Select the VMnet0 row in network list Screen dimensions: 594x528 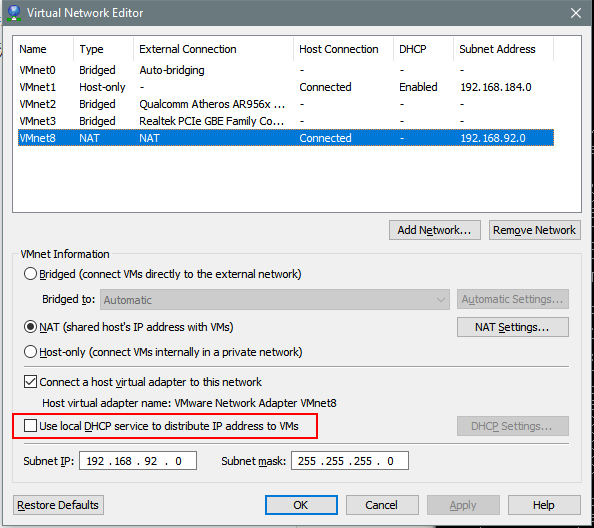tap(286, 70)
